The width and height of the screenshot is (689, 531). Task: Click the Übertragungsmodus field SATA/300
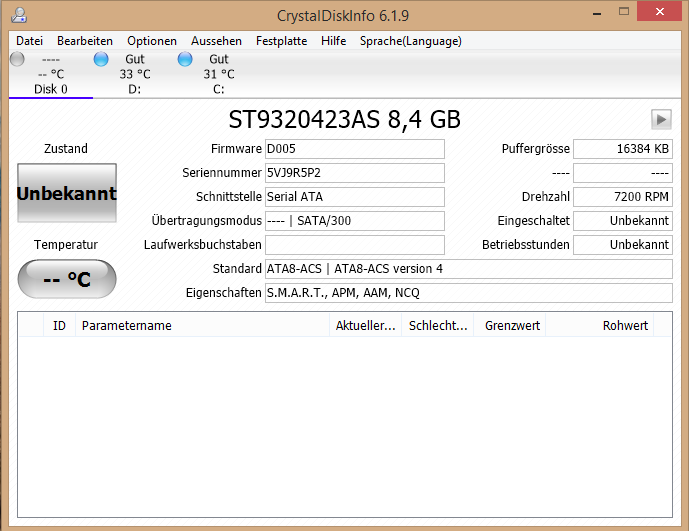pyautogui.click(x=355, y=221)
